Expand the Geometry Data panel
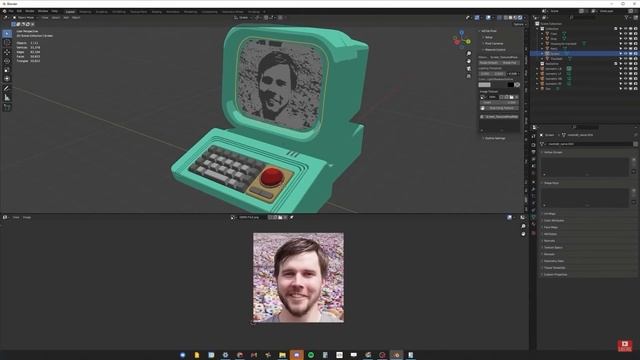640x360 pixels. click(x=553, y=261)
